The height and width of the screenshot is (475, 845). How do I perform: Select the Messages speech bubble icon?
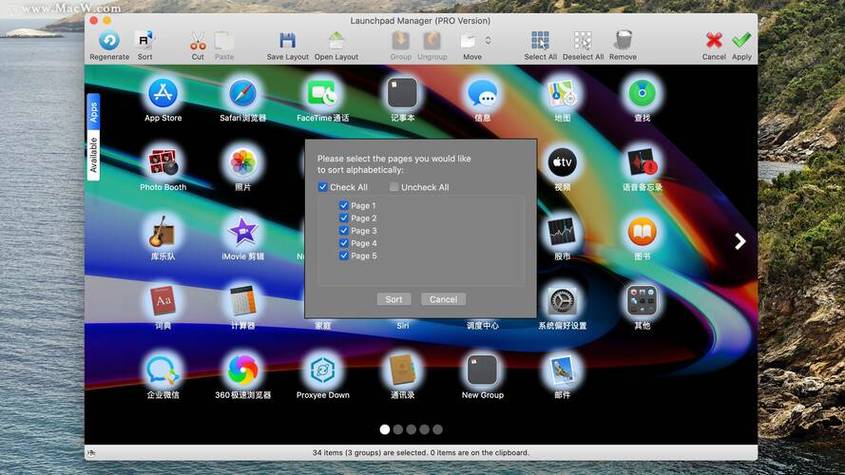pos(482,93)
